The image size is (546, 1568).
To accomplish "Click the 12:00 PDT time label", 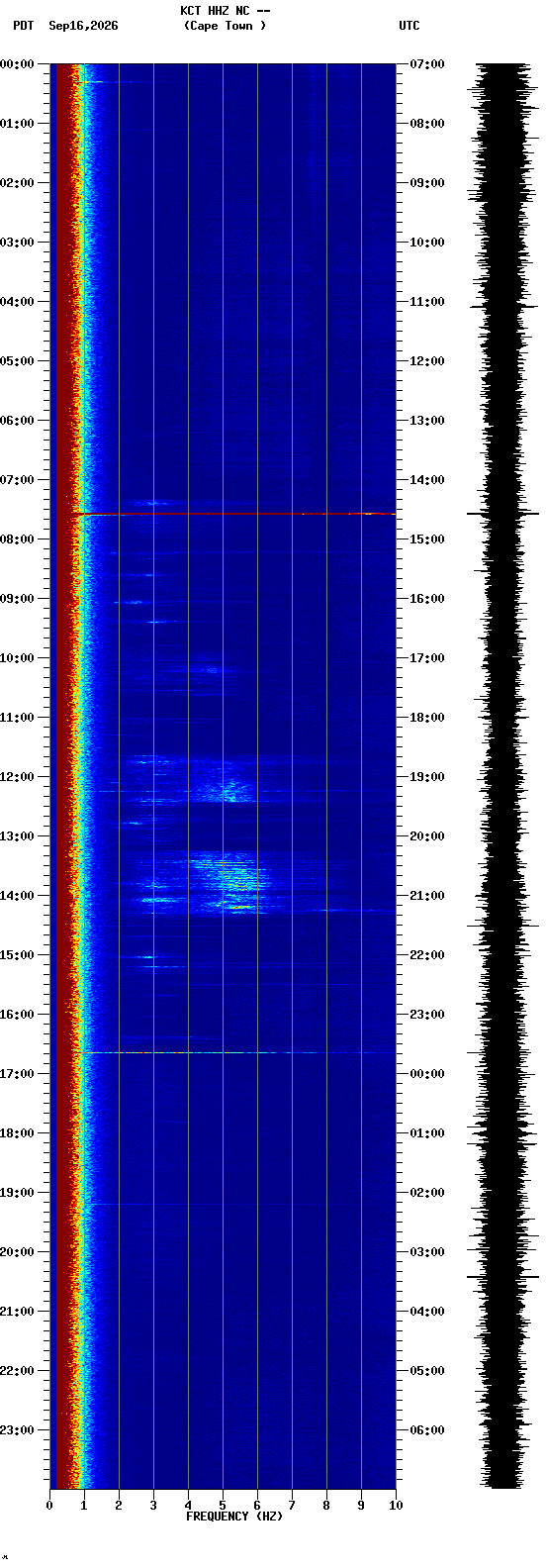I will tap(18, 777).
